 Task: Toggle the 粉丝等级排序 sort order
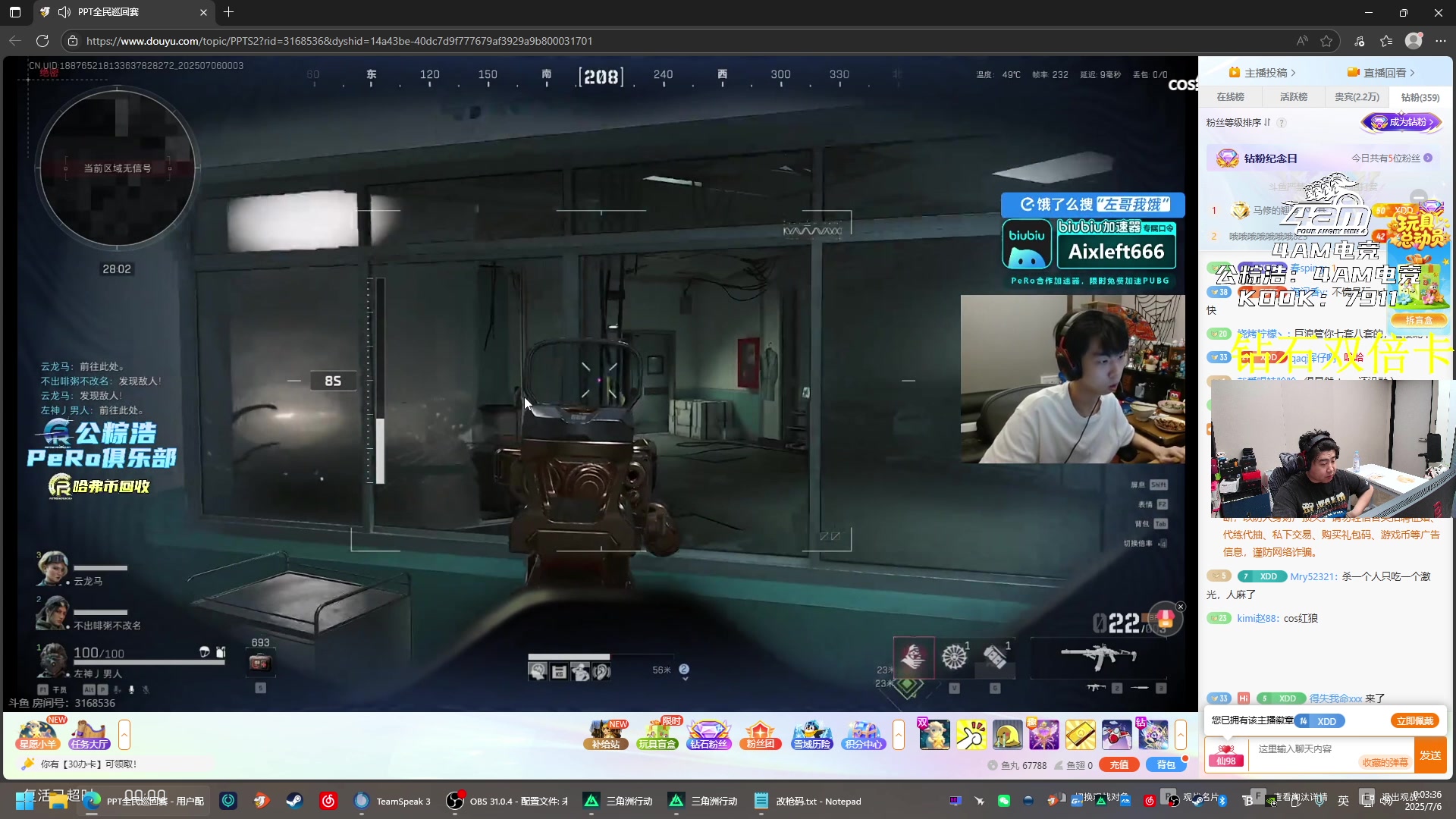coord(1238,122)
